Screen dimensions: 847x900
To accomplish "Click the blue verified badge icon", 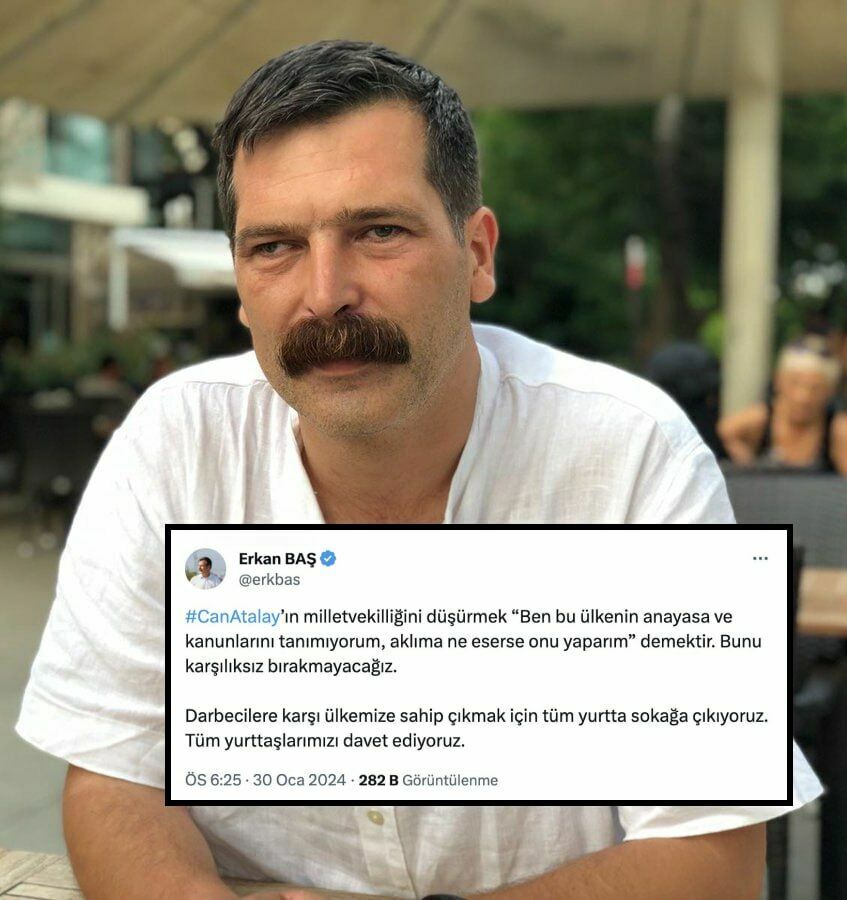I will (x=328, y=558).
